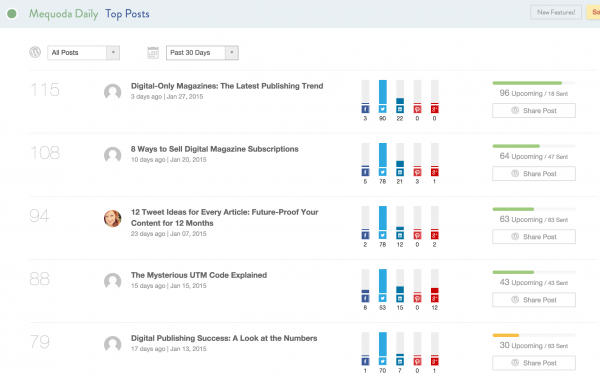The image size is (600, 376).
Task: Open post Digital Publishing Success: A Look at the Numbers
Action: [224, 338]
